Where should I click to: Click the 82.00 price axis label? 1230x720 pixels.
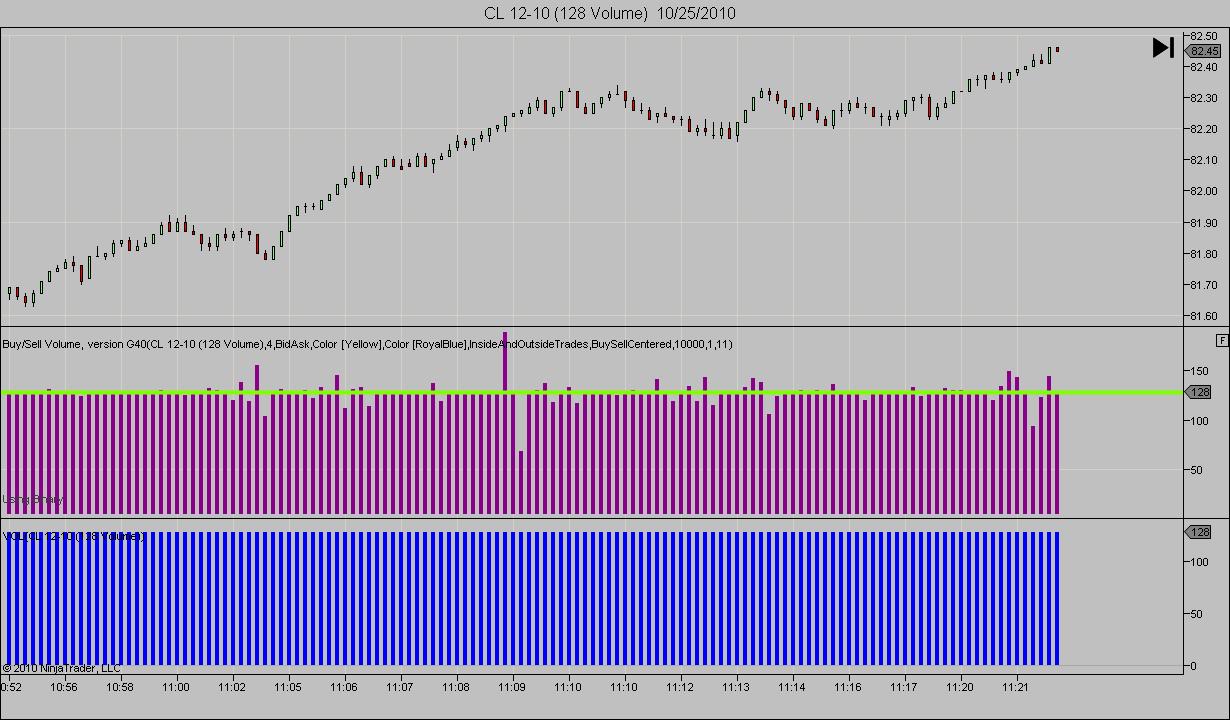point(1204,191)
